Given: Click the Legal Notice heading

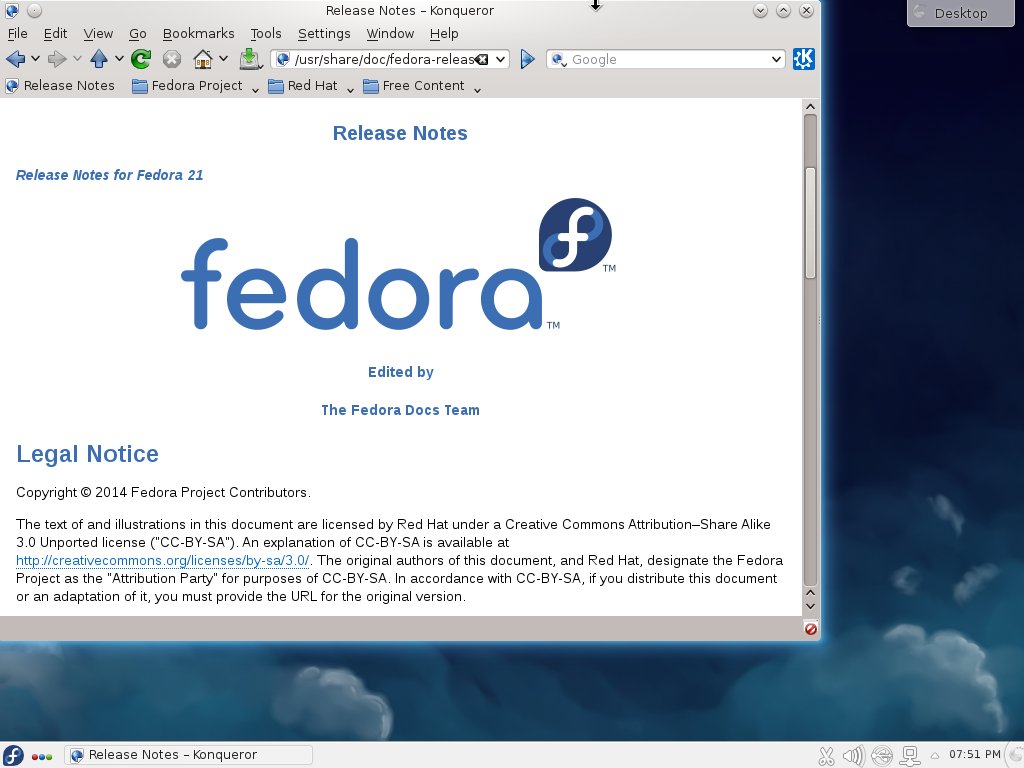Looking at the screenshot, I should coord(88,454).
